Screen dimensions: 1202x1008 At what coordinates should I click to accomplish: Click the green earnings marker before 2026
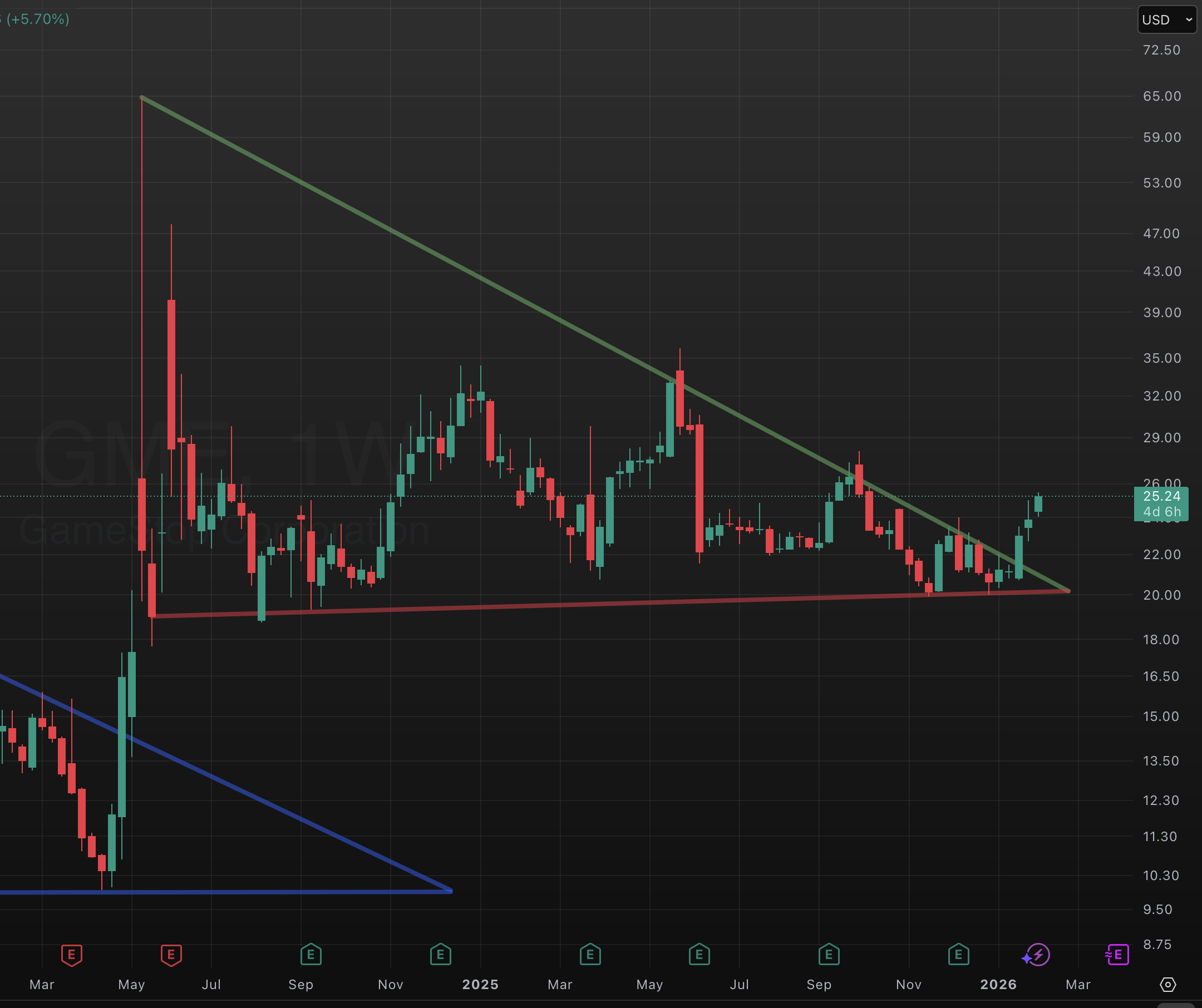(959, 954)
